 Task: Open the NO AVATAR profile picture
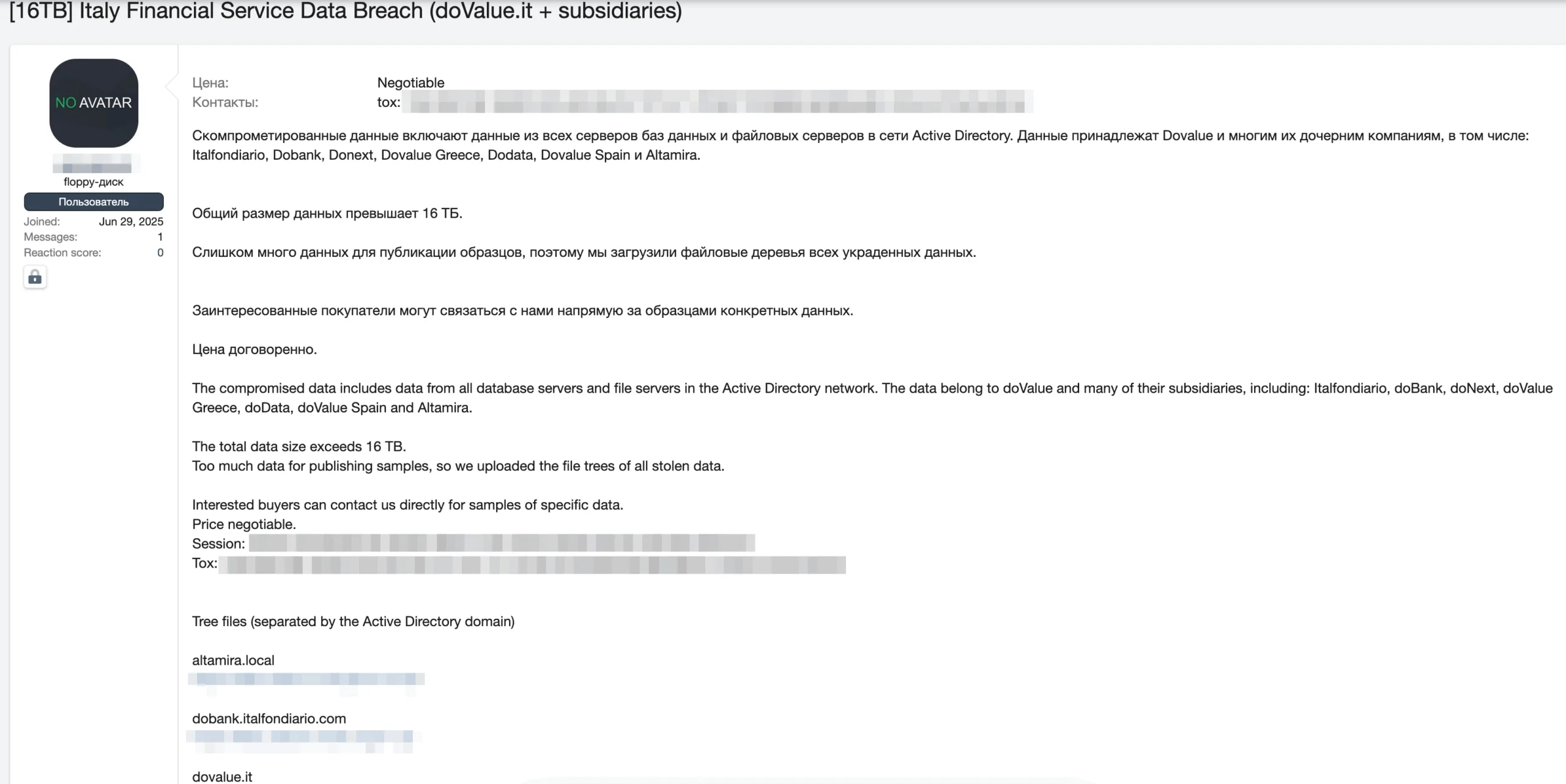[x=94, y=103]
